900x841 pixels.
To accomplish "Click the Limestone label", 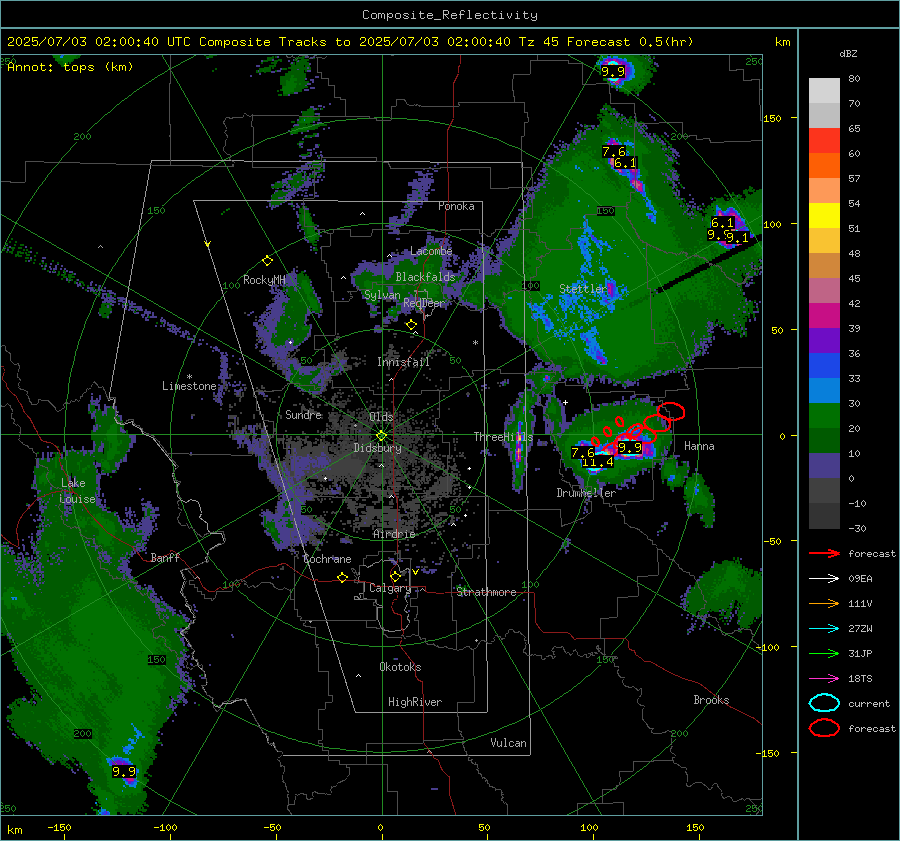I will 189,386.
